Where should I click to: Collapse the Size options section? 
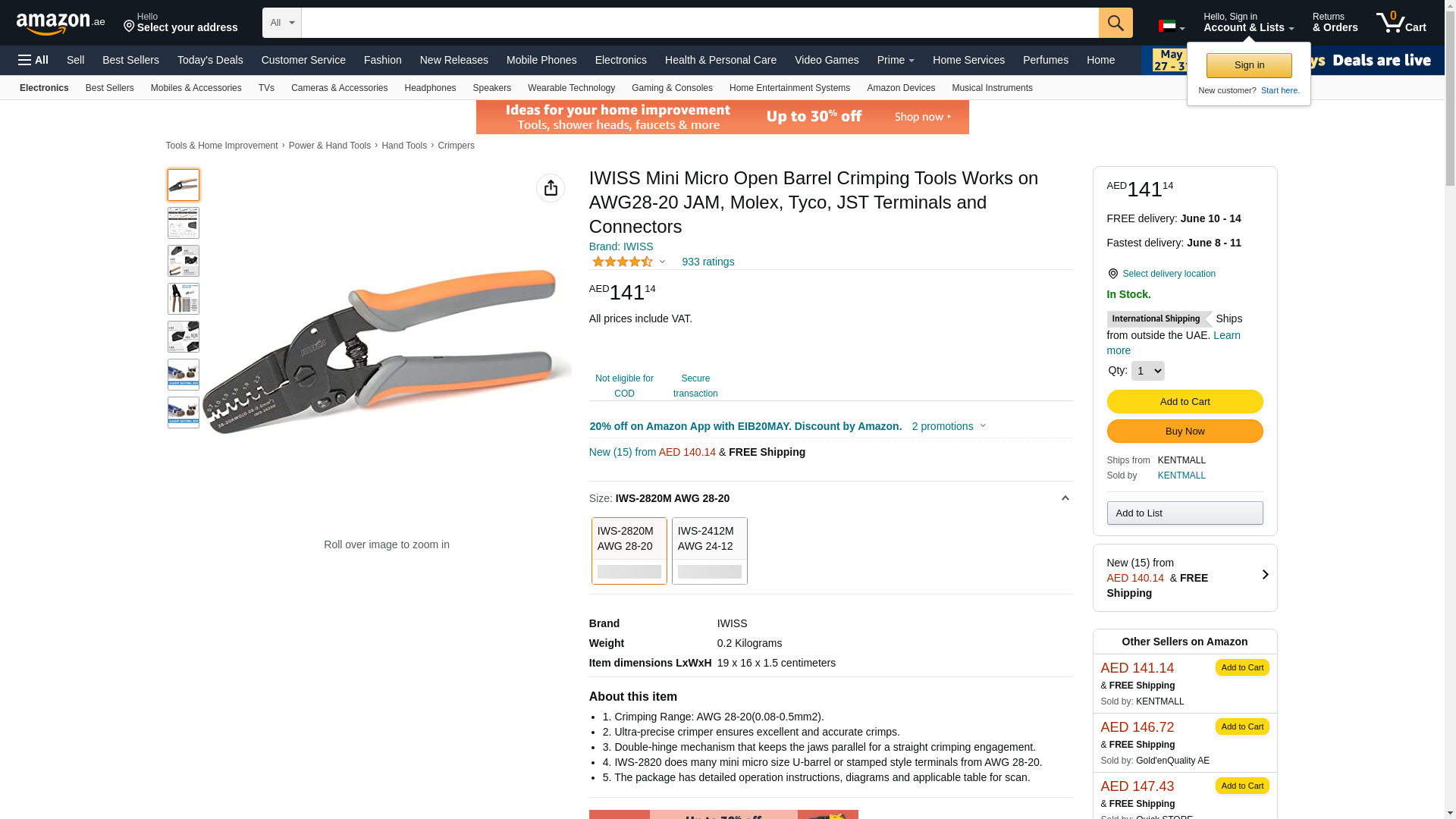pos(1065,498)
